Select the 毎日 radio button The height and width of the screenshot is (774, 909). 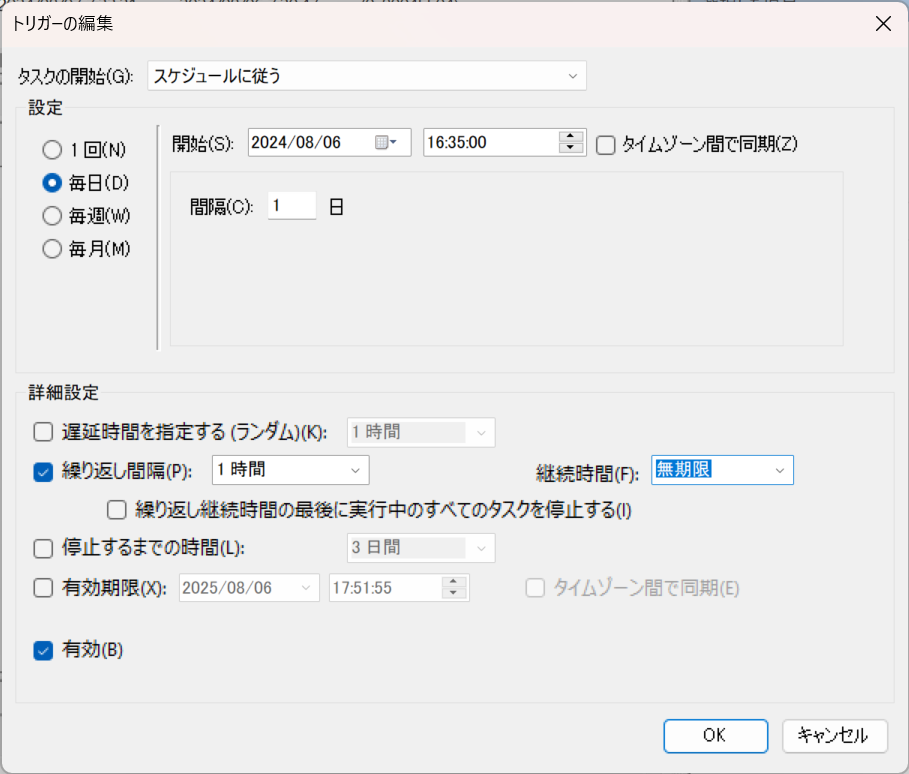tap(52, 183)
